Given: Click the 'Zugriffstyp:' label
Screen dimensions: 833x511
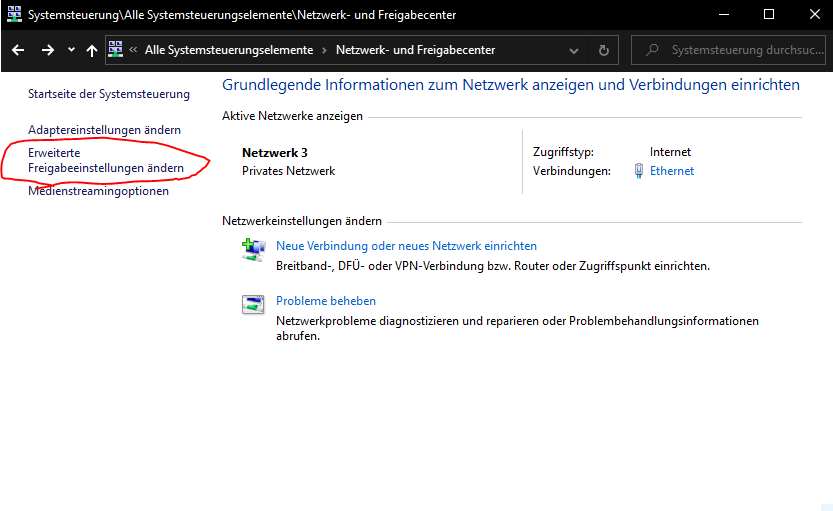Looking at the screenshot, I should click(563, 152).
